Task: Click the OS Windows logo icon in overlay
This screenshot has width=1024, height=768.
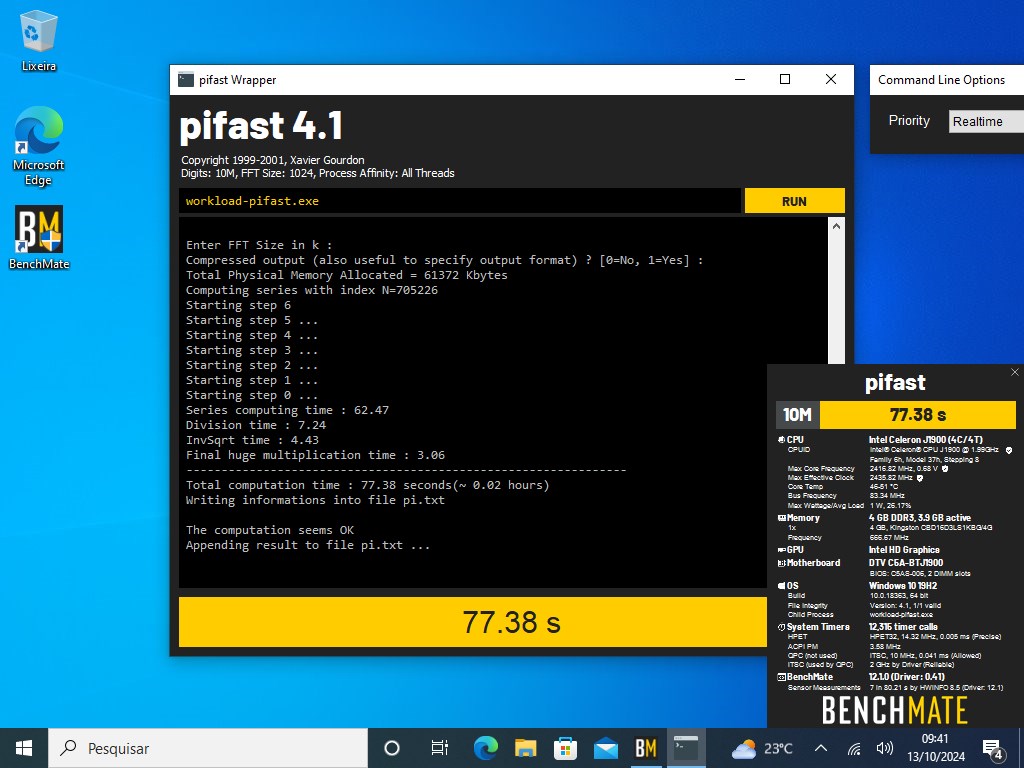Action: click(781, 586)
